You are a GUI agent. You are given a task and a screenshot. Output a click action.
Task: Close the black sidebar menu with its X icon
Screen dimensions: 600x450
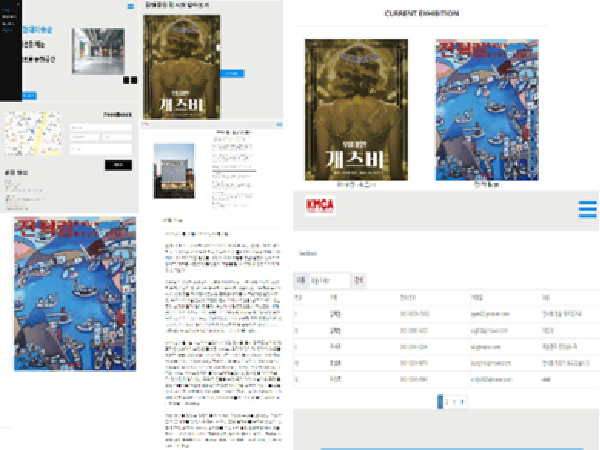coord(18,4)
